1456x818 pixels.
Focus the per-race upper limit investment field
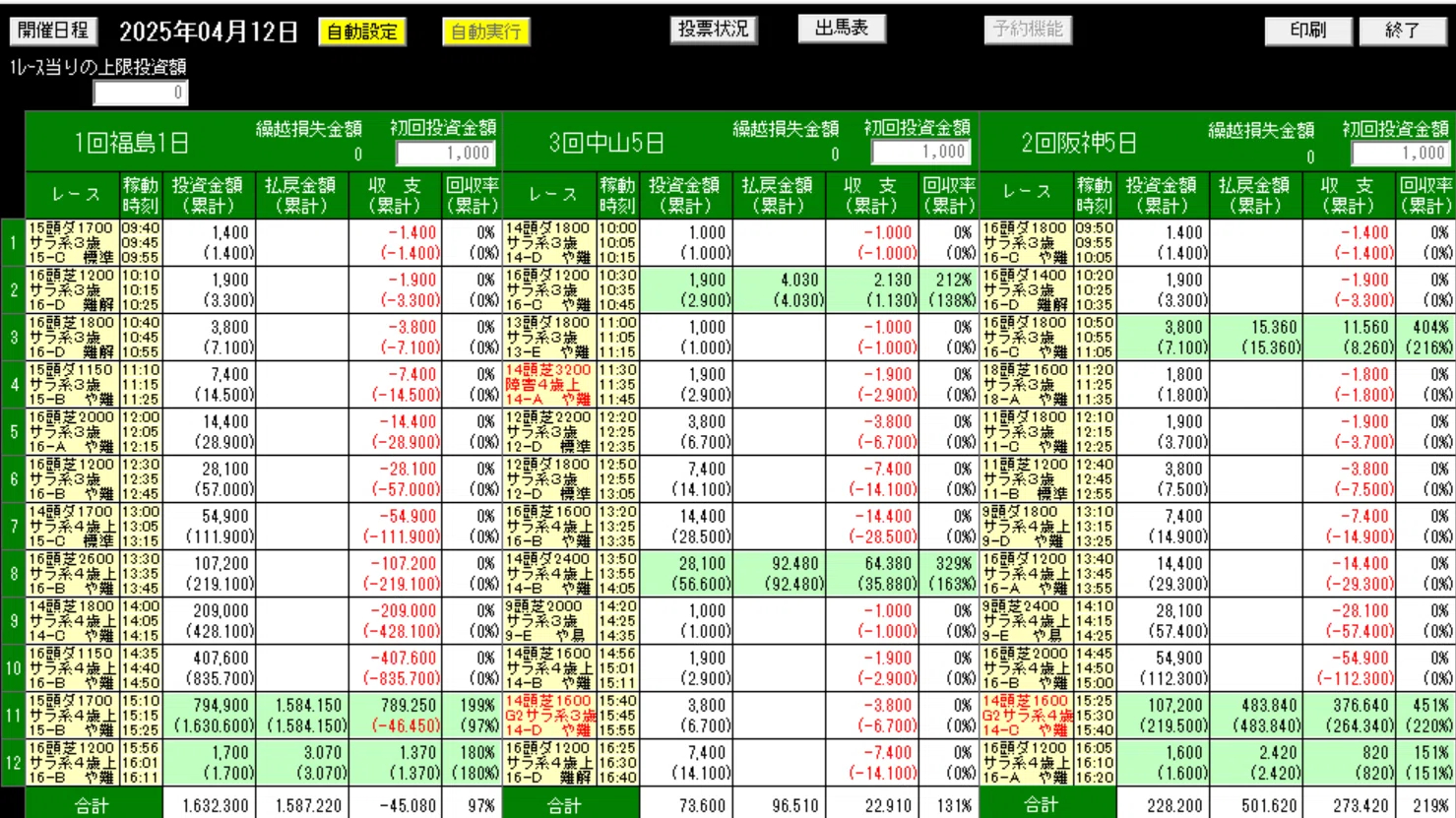pos(141,93)
